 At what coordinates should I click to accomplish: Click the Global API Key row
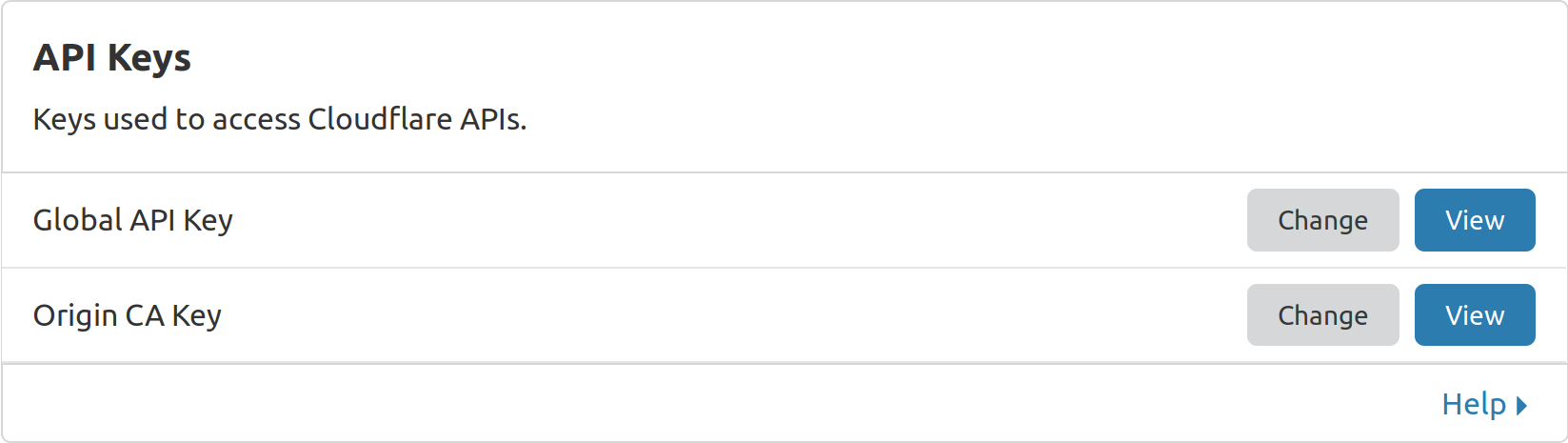[666, 220]
